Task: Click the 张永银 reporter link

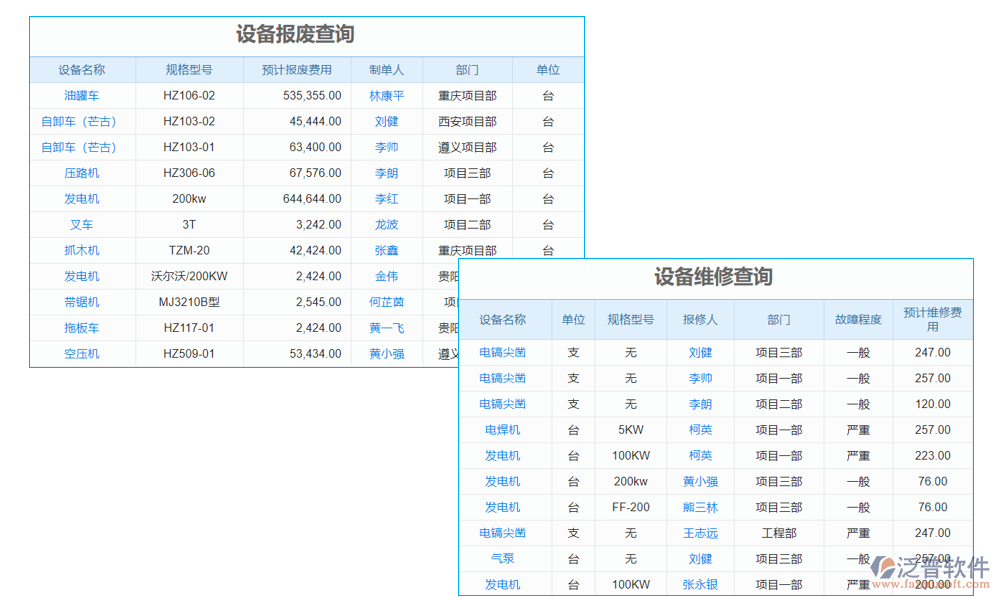Action: 698,585
